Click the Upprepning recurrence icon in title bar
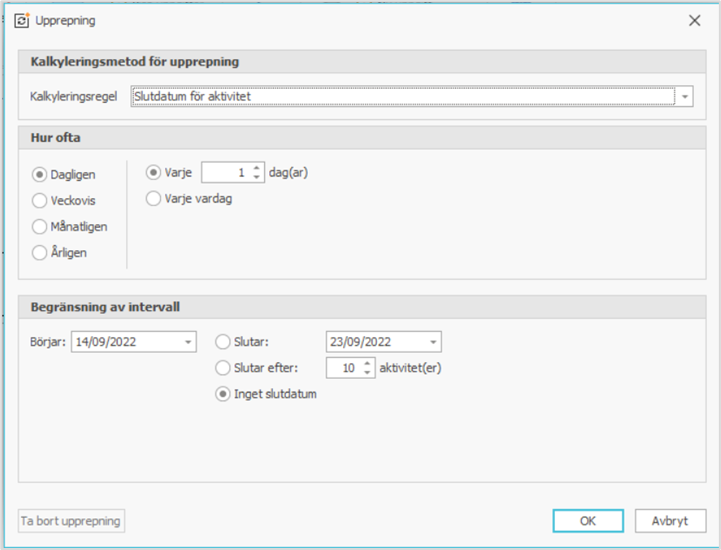721x550 pixels. pos(22,20)
